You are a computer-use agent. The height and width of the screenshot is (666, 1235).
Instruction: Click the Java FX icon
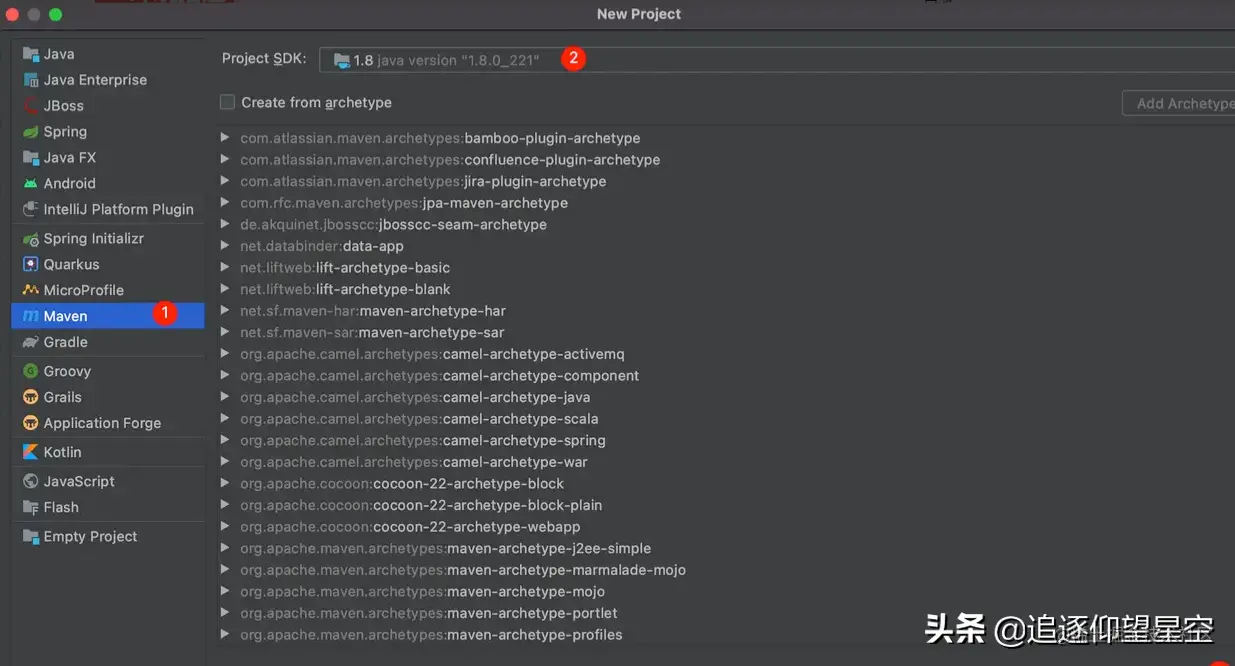pos(31,158)
